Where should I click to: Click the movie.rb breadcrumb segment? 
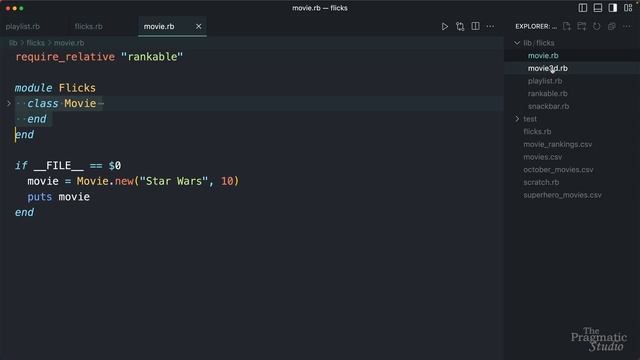click(69, 43)
